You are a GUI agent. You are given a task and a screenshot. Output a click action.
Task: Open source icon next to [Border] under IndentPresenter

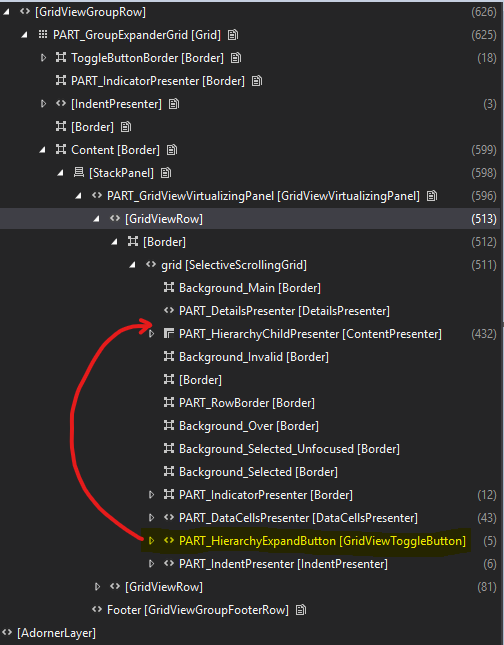pyautogui.click(x=126, y=127)
